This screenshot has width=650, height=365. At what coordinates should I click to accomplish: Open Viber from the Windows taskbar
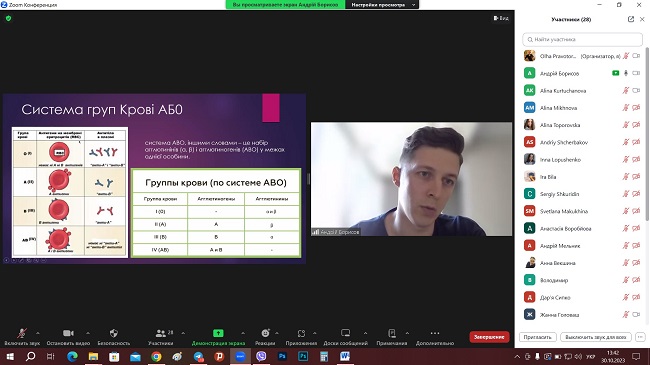(x=261, y=356)
